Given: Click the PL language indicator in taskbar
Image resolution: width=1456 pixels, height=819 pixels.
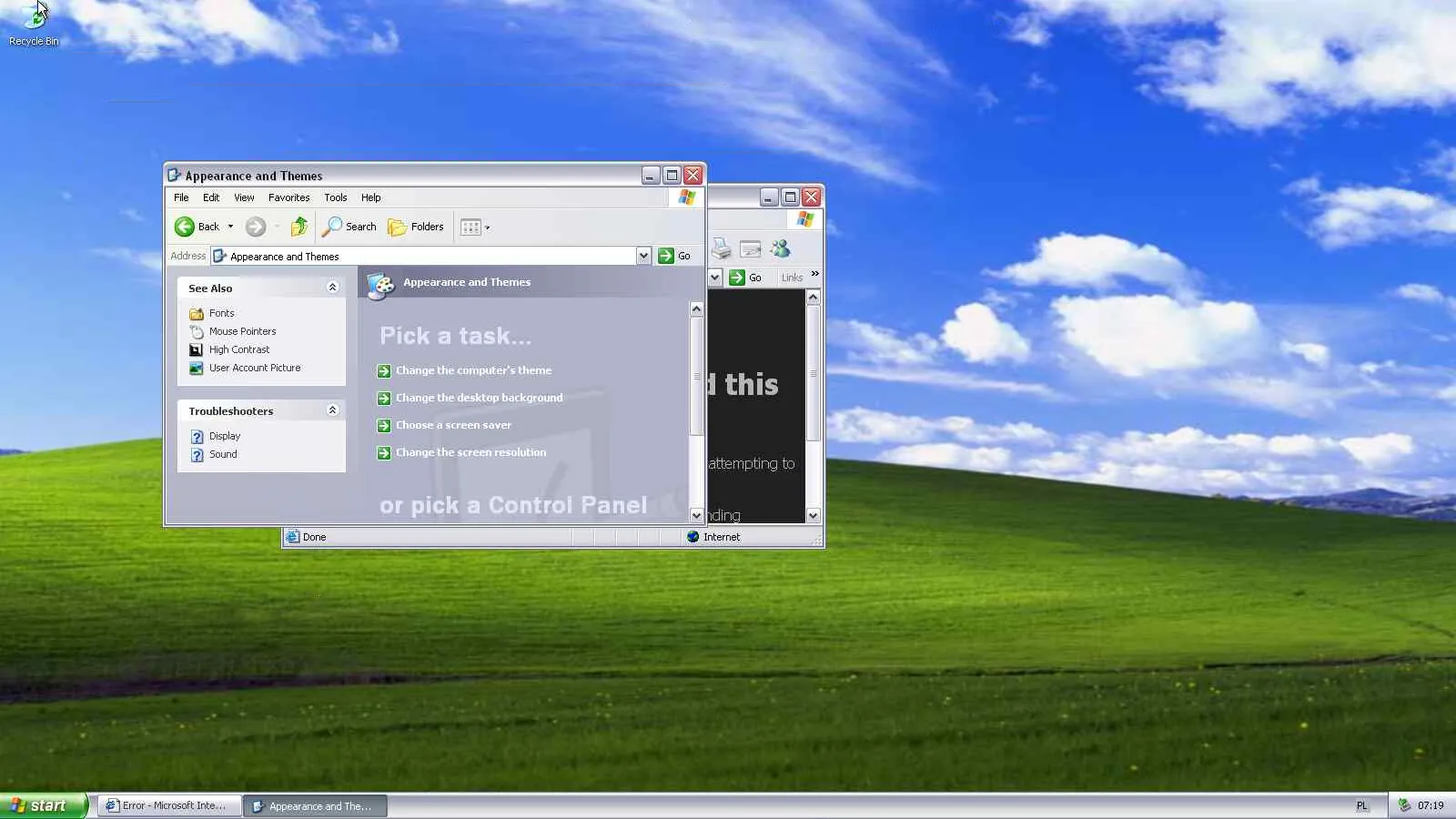Looking at the screenshot, I should coord(1362,805).
